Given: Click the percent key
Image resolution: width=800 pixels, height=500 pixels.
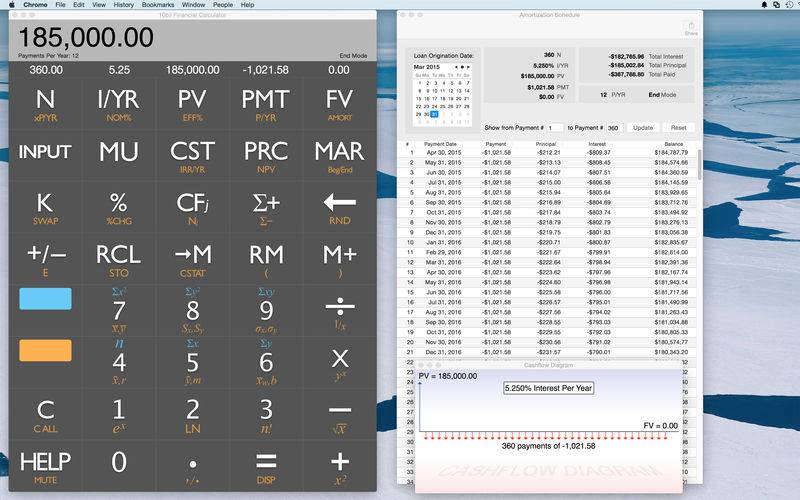Looking at the screenshot, I should click(119, 207).
